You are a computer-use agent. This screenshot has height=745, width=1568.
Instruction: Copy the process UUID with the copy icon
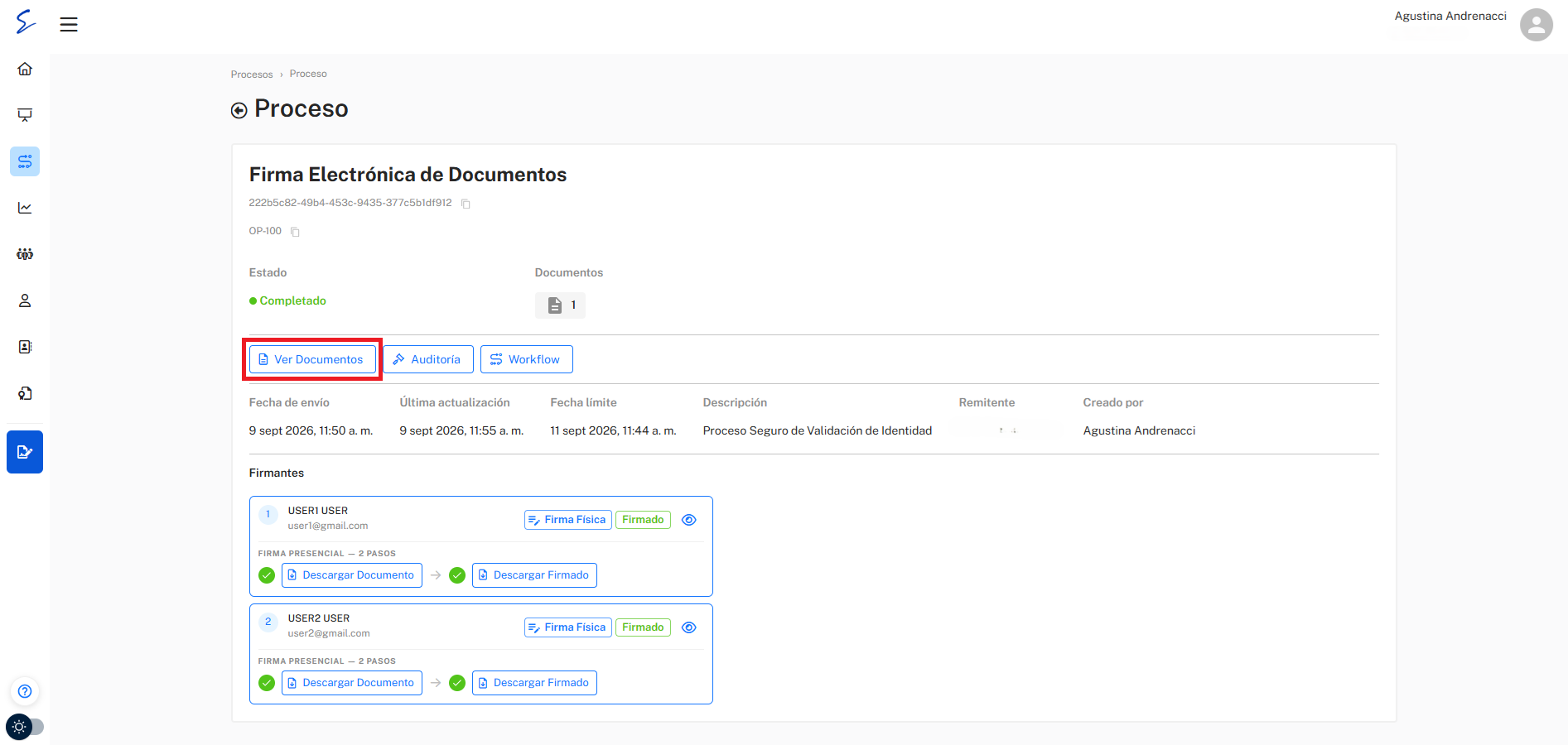click(x=466, y=204)
